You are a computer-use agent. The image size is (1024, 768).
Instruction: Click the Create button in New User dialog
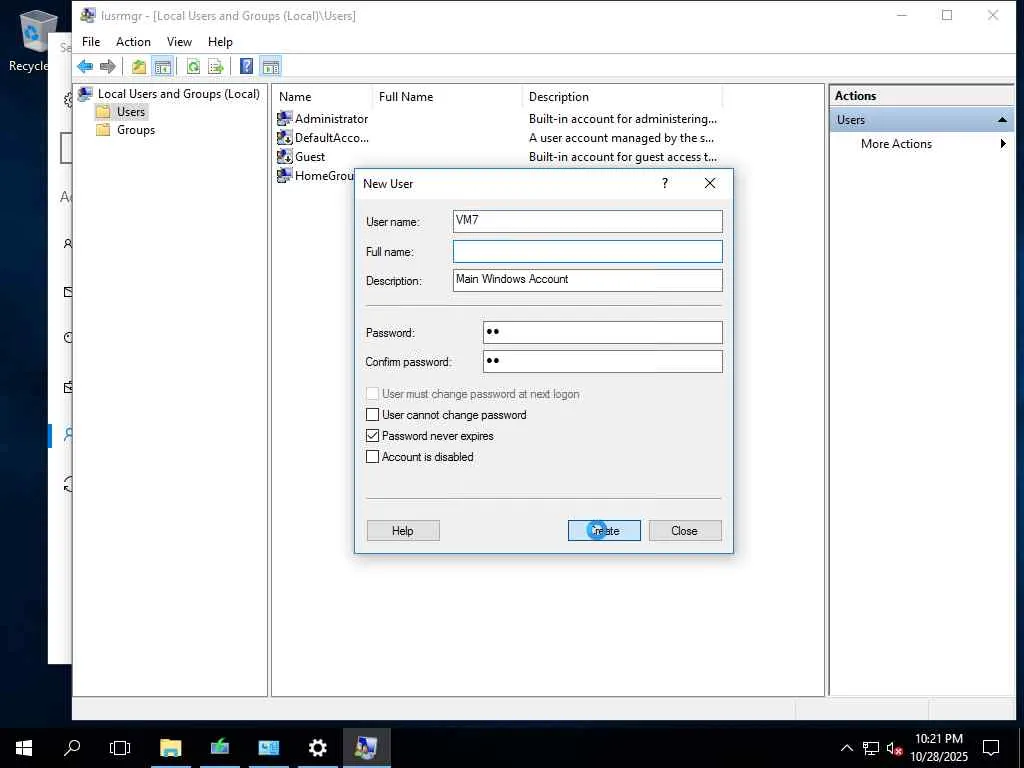[x=604, y=530]
